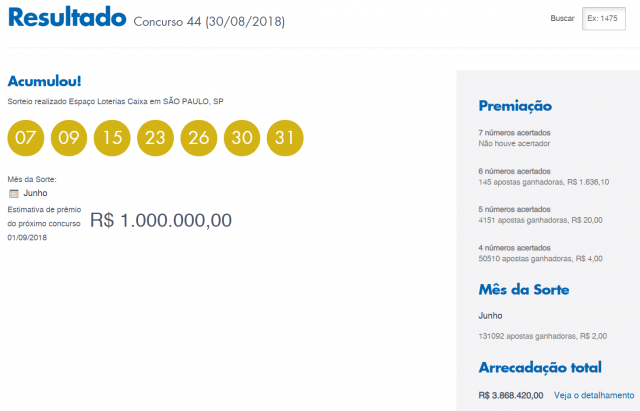Click the Mês da Sorte sidebar heading
Screen dimensions: 640x411
click(x=524, y=290)
